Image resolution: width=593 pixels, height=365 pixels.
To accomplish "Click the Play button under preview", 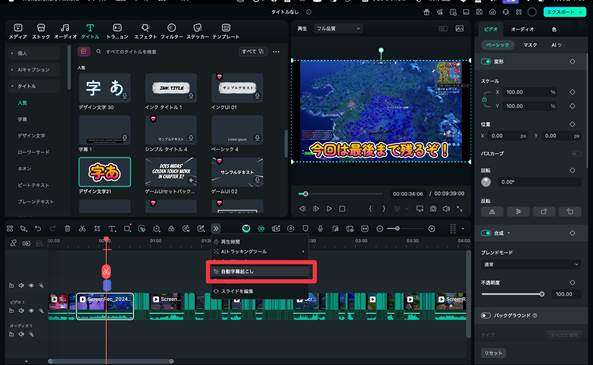I will point(329,208).
